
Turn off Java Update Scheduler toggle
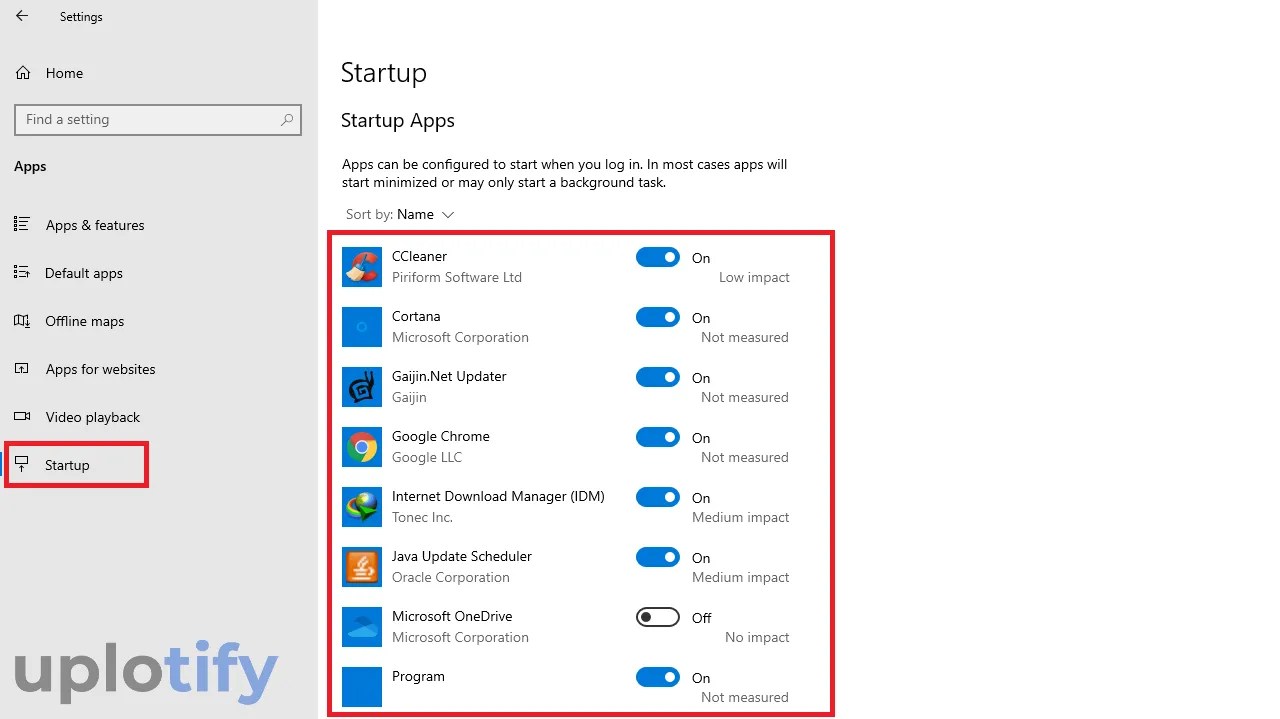(x=658, y=557)
